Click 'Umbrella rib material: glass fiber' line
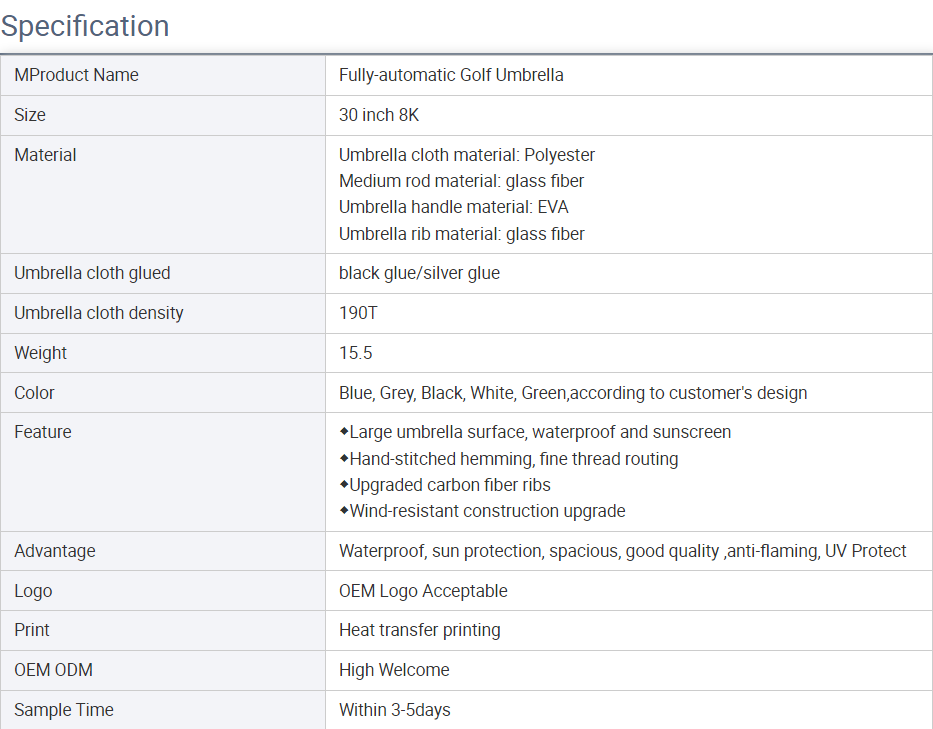 coord(462,234)
